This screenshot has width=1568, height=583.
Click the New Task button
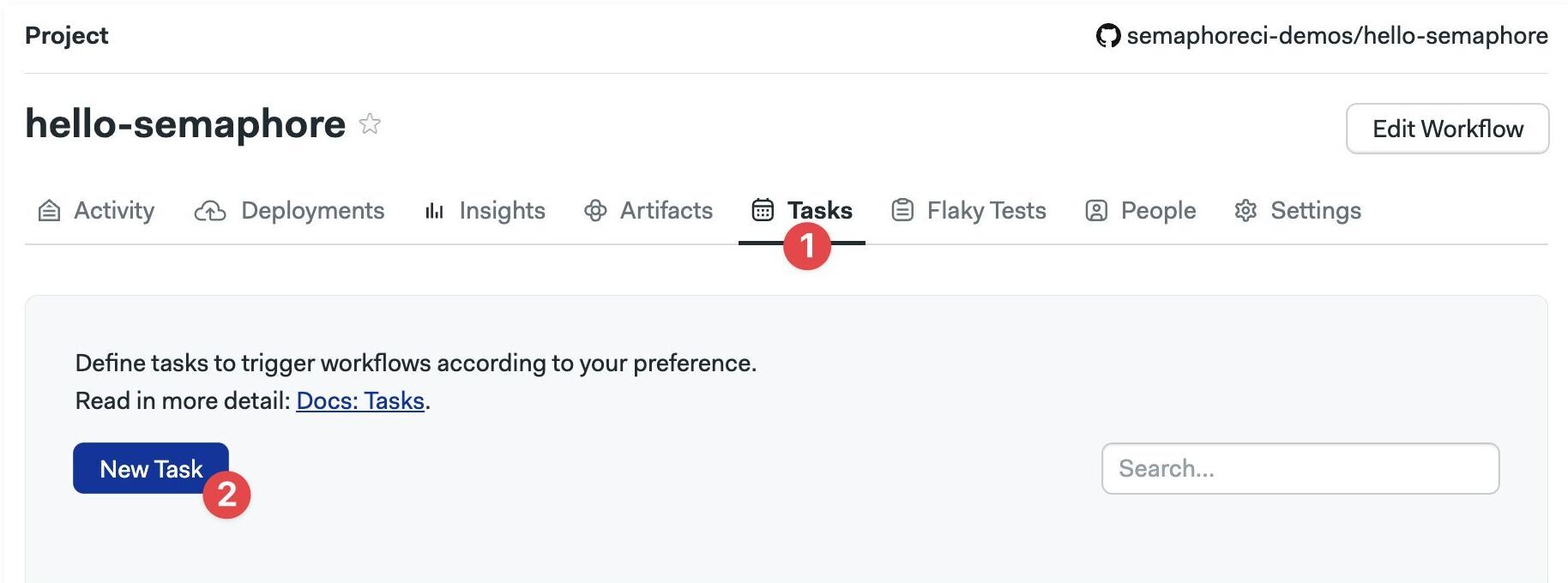pos(151,468)
